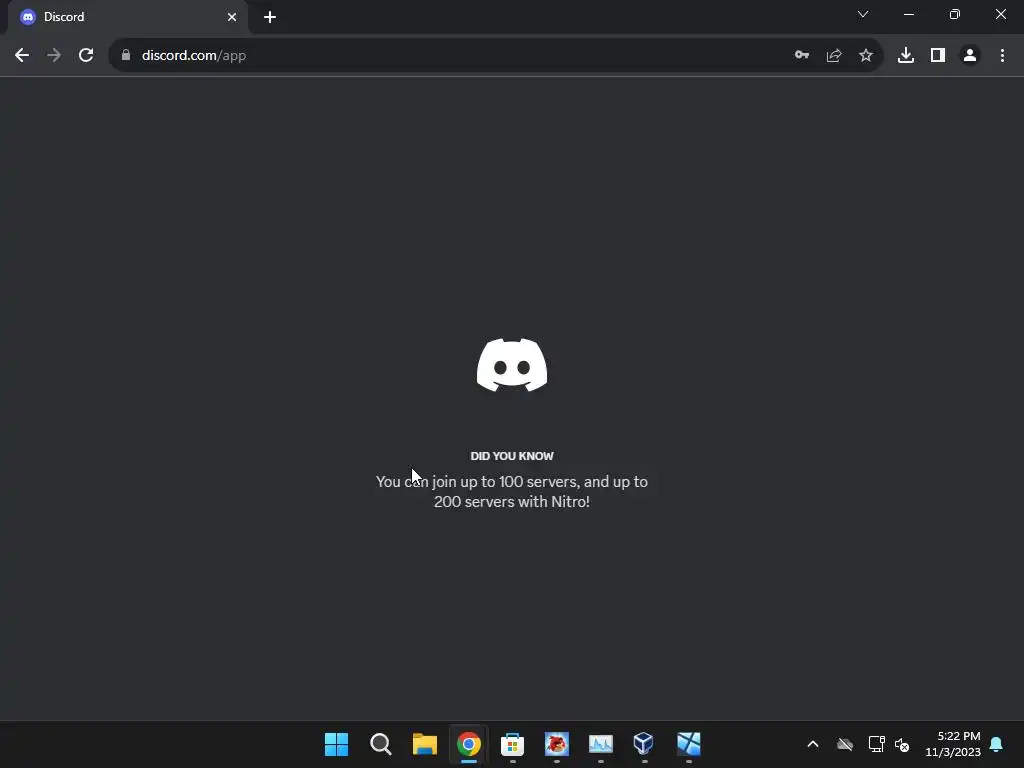Click the Chrome taskbar icon

(468, 744)
